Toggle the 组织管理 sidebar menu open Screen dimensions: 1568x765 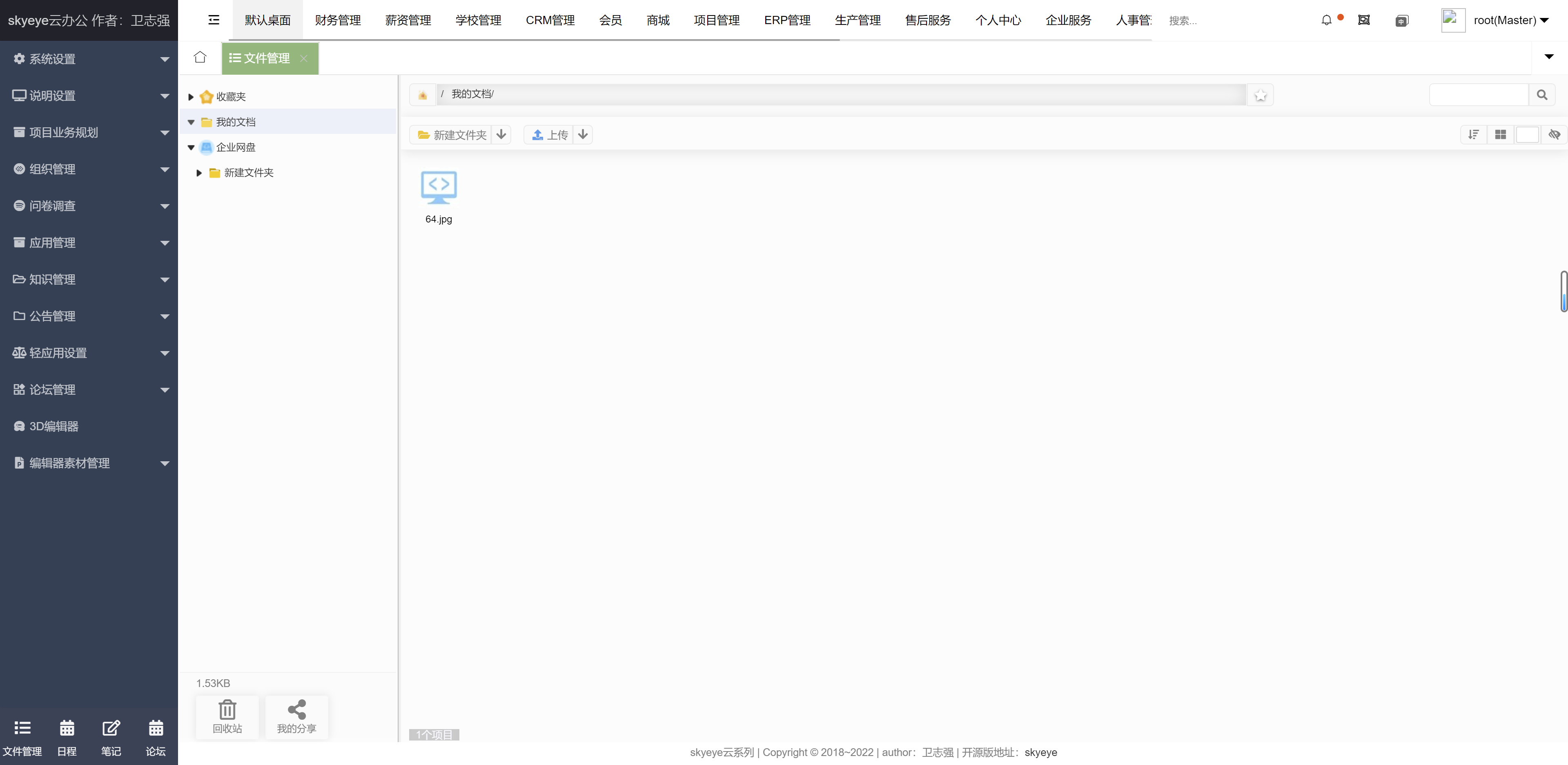89,168
